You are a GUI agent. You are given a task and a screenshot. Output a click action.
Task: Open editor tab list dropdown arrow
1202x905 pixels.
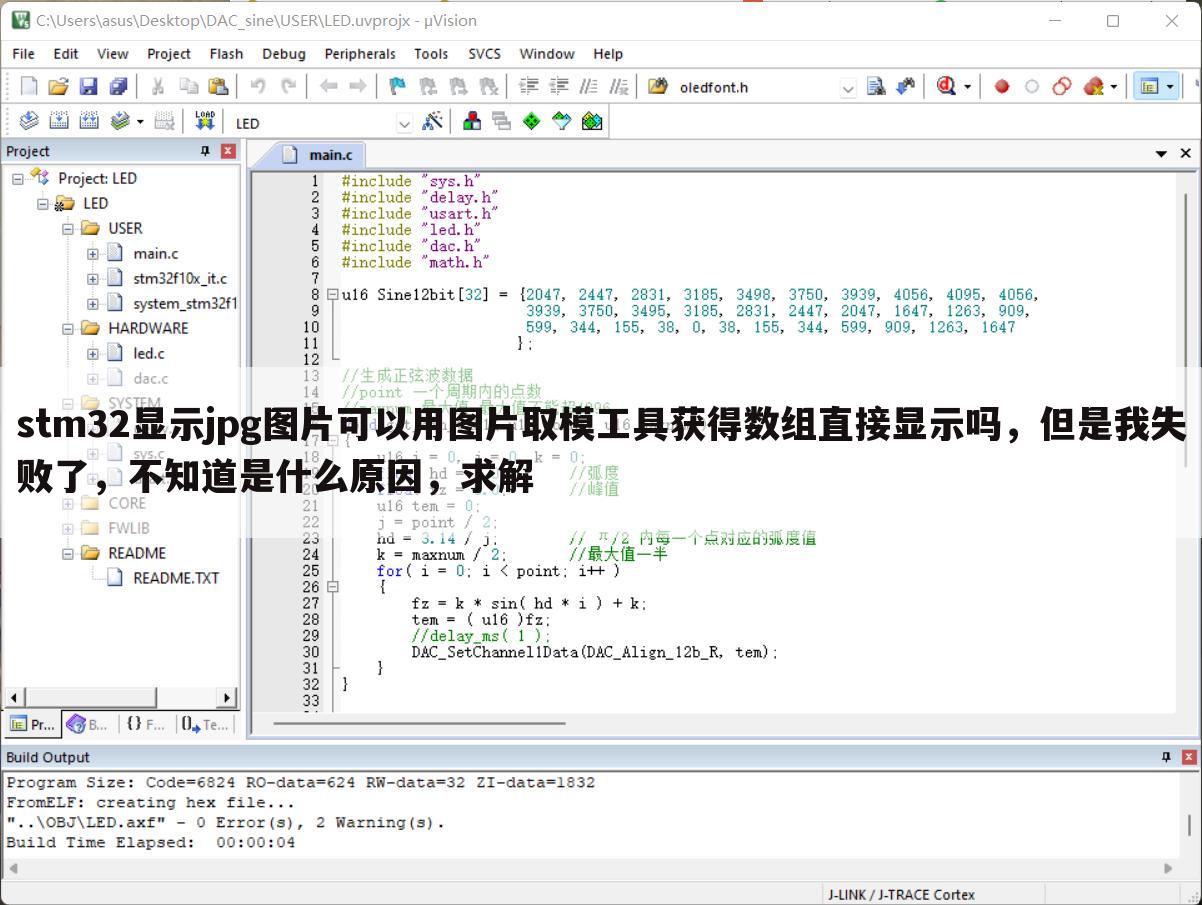[x=1161, y=154]
